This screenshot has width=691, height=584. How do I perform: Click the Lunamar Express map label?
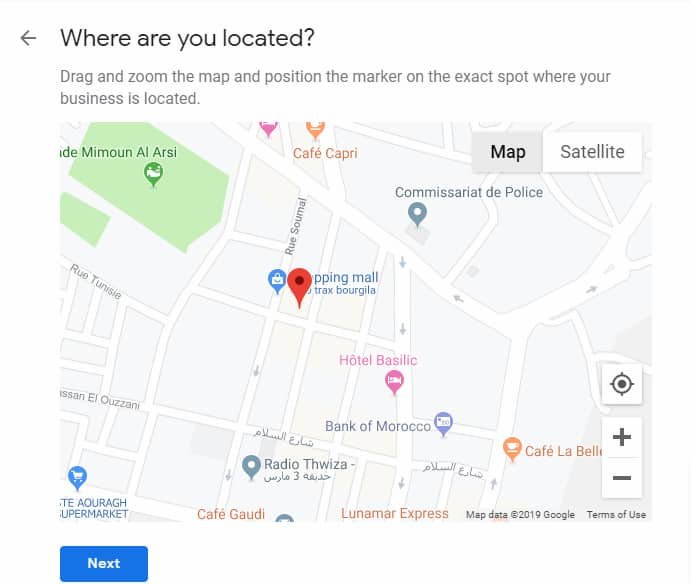395,513
